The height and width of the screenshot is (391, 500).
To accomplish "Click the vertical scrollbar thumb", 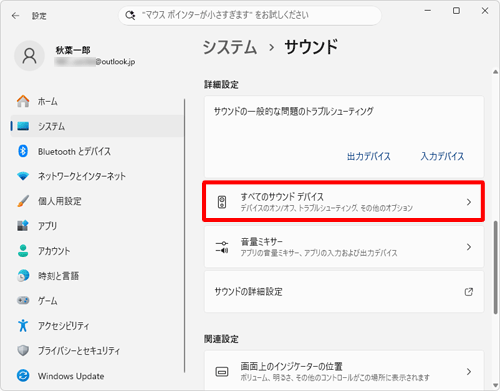I will pyautogui.click(x=496, y=267).
